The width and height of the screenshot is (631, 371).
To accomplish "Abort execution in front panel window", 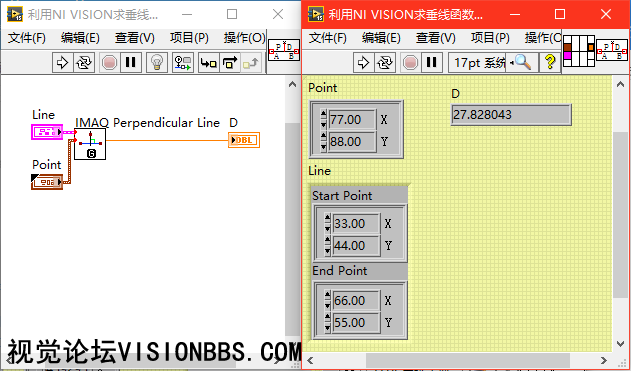I will (410, 63).
